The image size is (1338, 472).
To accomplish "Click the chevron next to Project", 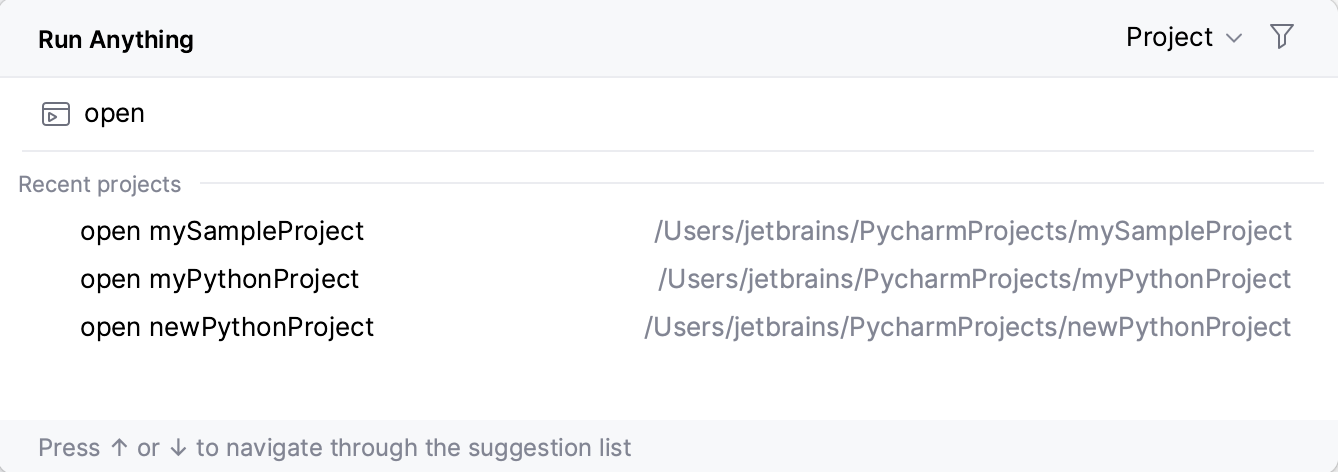I will point(1234,39).
